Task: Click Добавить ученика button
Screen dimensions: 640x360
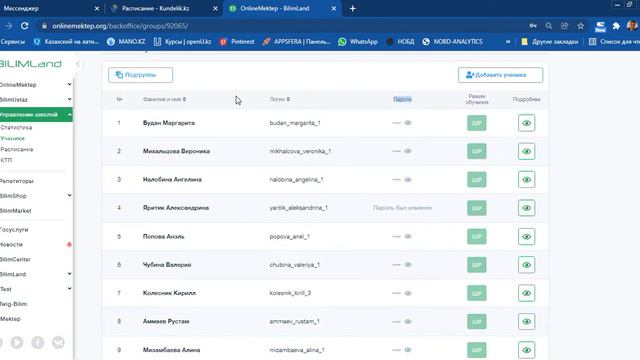Action: (x=500, y=75)
